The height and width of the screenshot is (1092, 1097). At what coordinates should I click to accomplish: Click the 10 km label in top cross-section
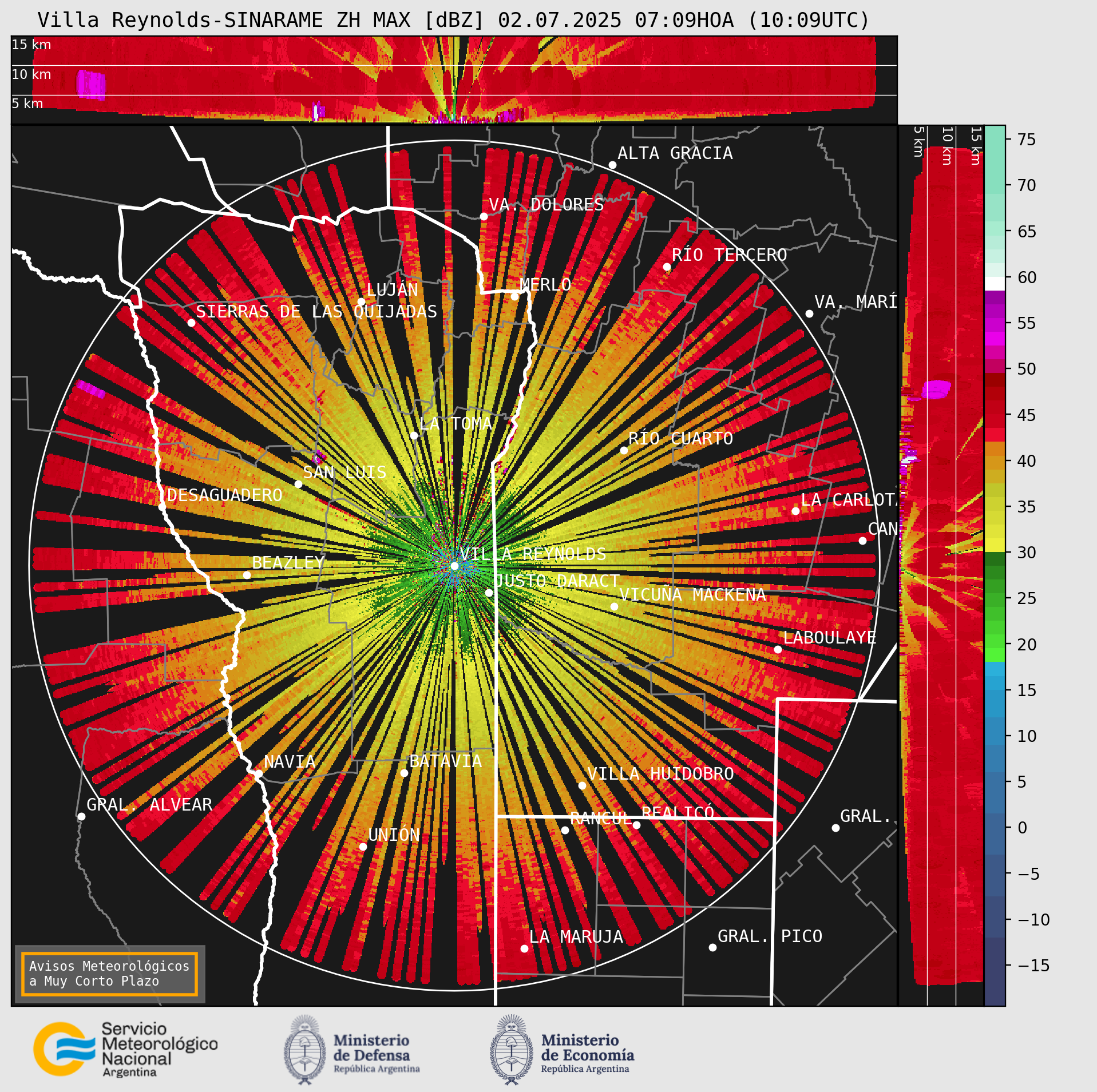click(x=31, y=74)
